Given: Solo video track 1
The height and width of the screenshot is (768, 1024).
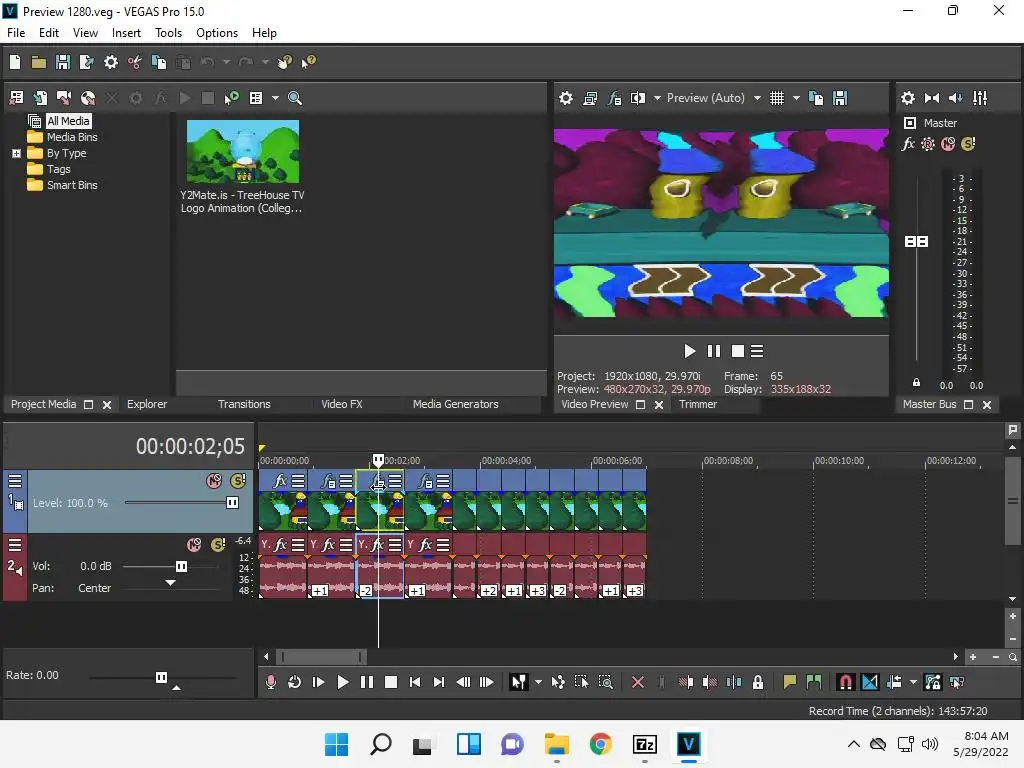Looking at the screenshot, I should (238, 481).
